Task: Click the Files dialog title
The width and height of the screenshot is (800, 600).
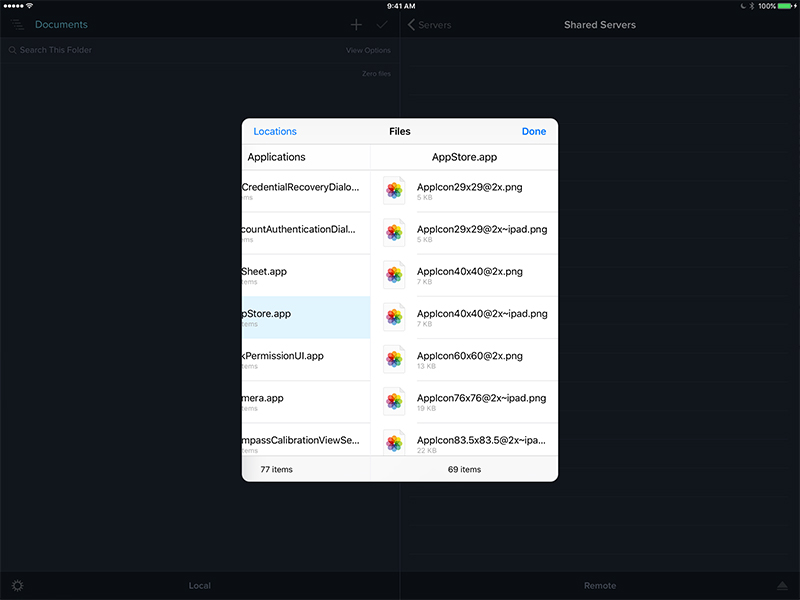Action: tap(400, 131)
